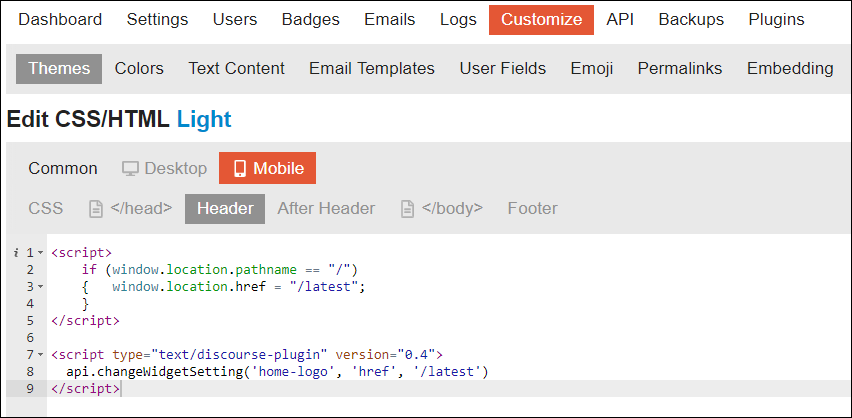Go to the Permalinks section

point(680,68)
